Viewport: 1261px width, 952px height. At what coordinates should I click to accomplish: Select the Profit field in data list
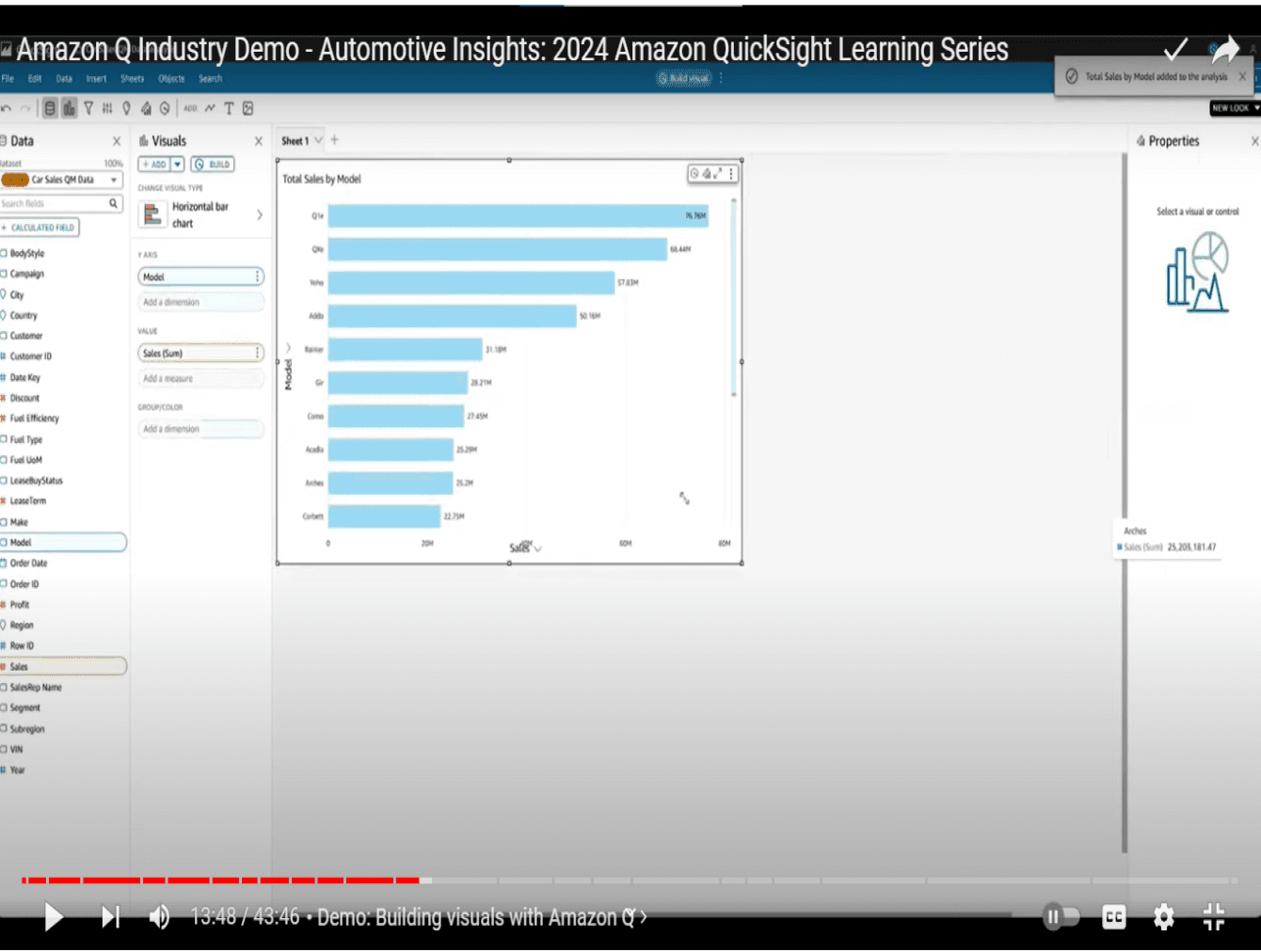pyautogui.click(x=20, y=605)
